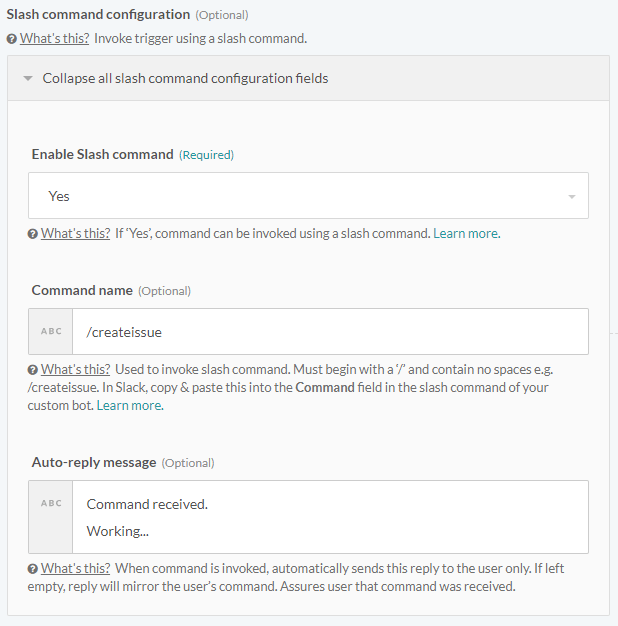Follow 'Learn more' link about invoking slash command
618x626 pixels.
coord(466,234)
